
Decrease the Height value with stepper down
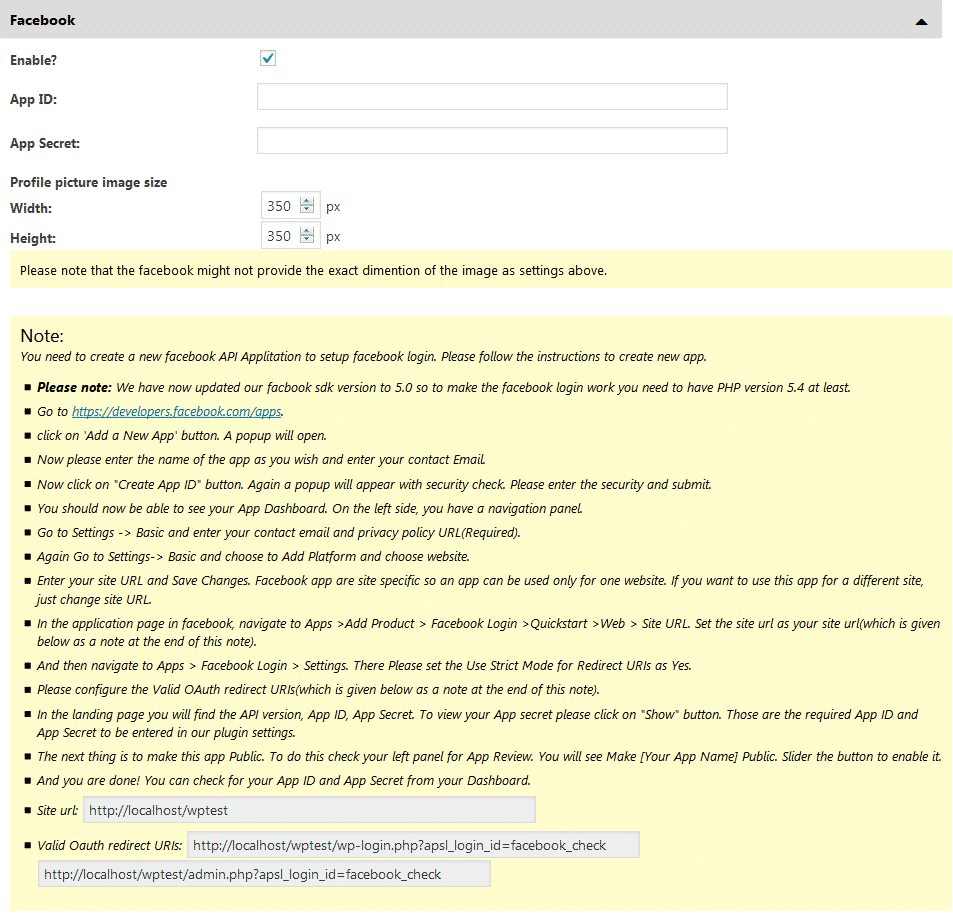[308, 240]
